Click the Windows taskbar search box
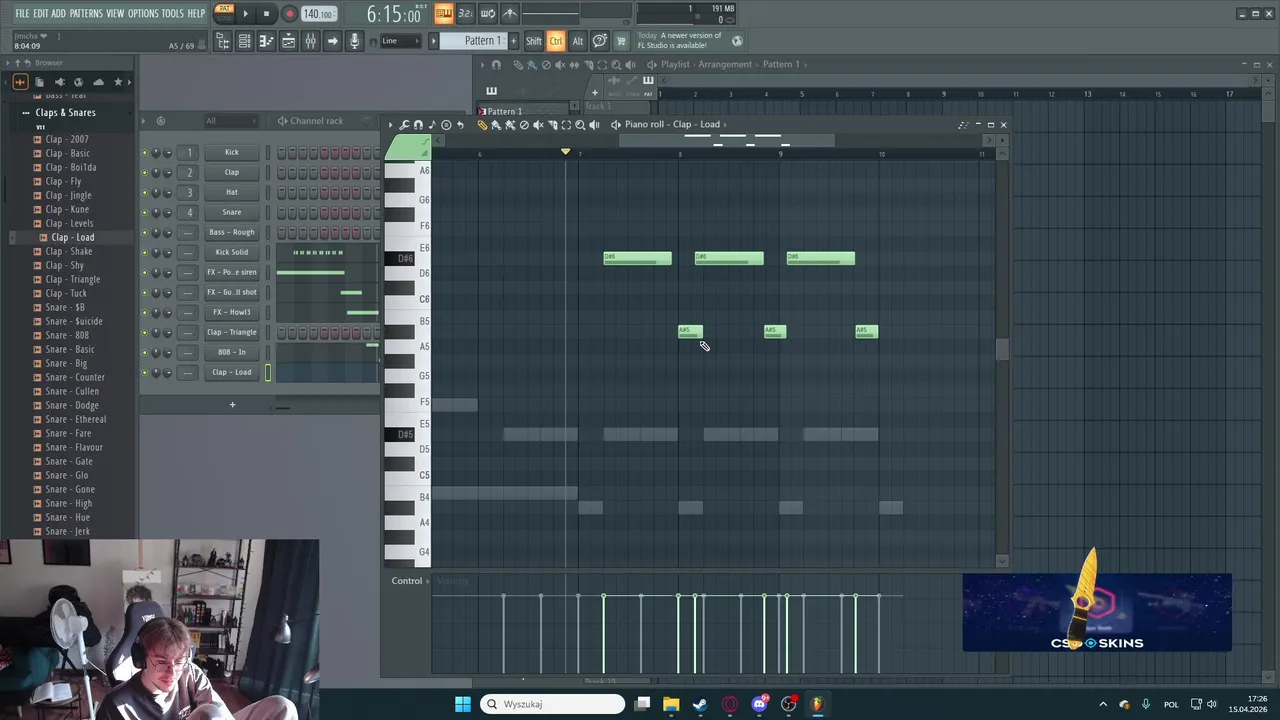The width and height of the screenshot is (1280, 720). pyautogui.click(x=552, y=704)
